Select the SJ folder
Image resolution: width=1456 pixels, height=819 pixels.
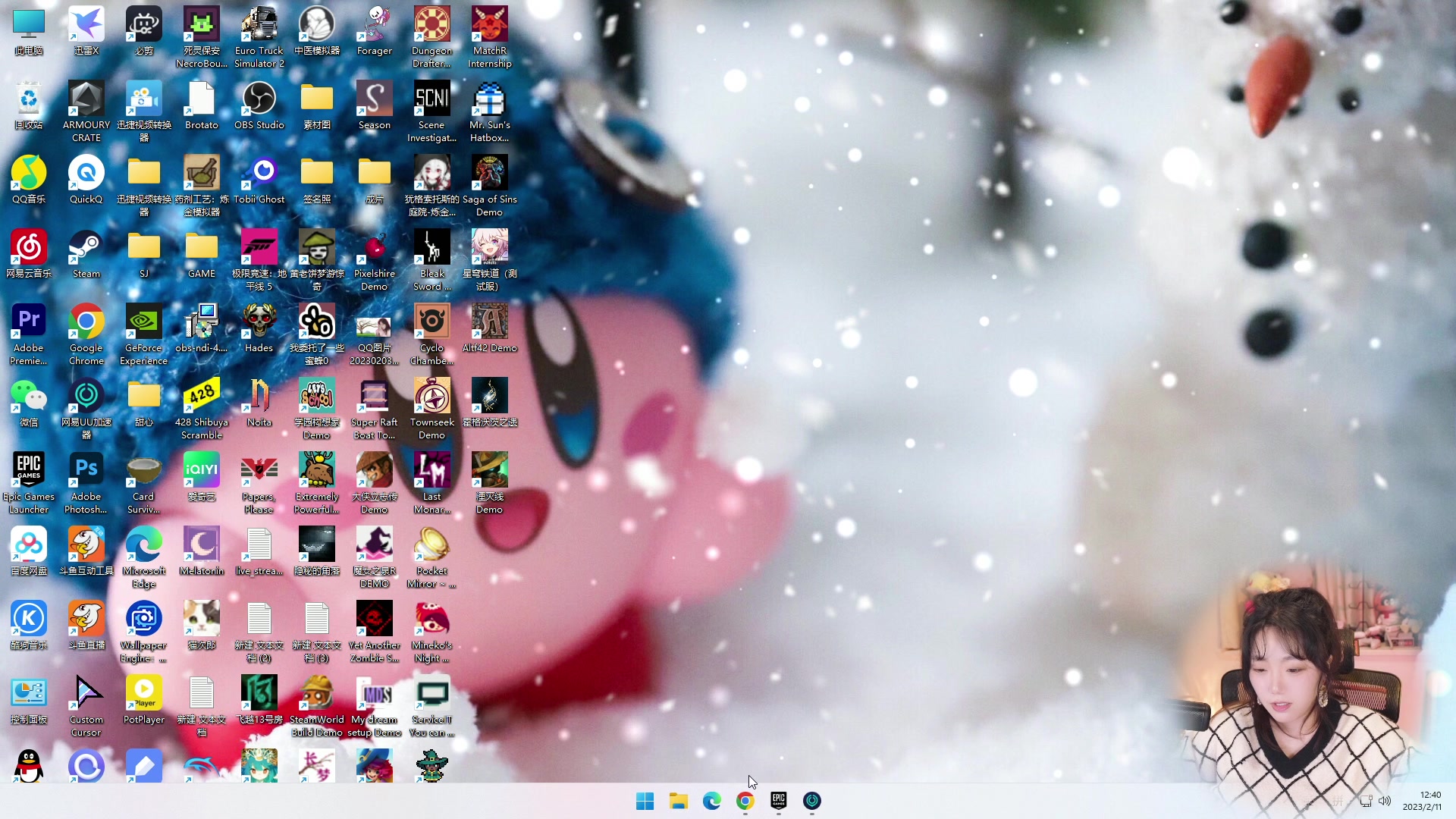tap(144, 255)
